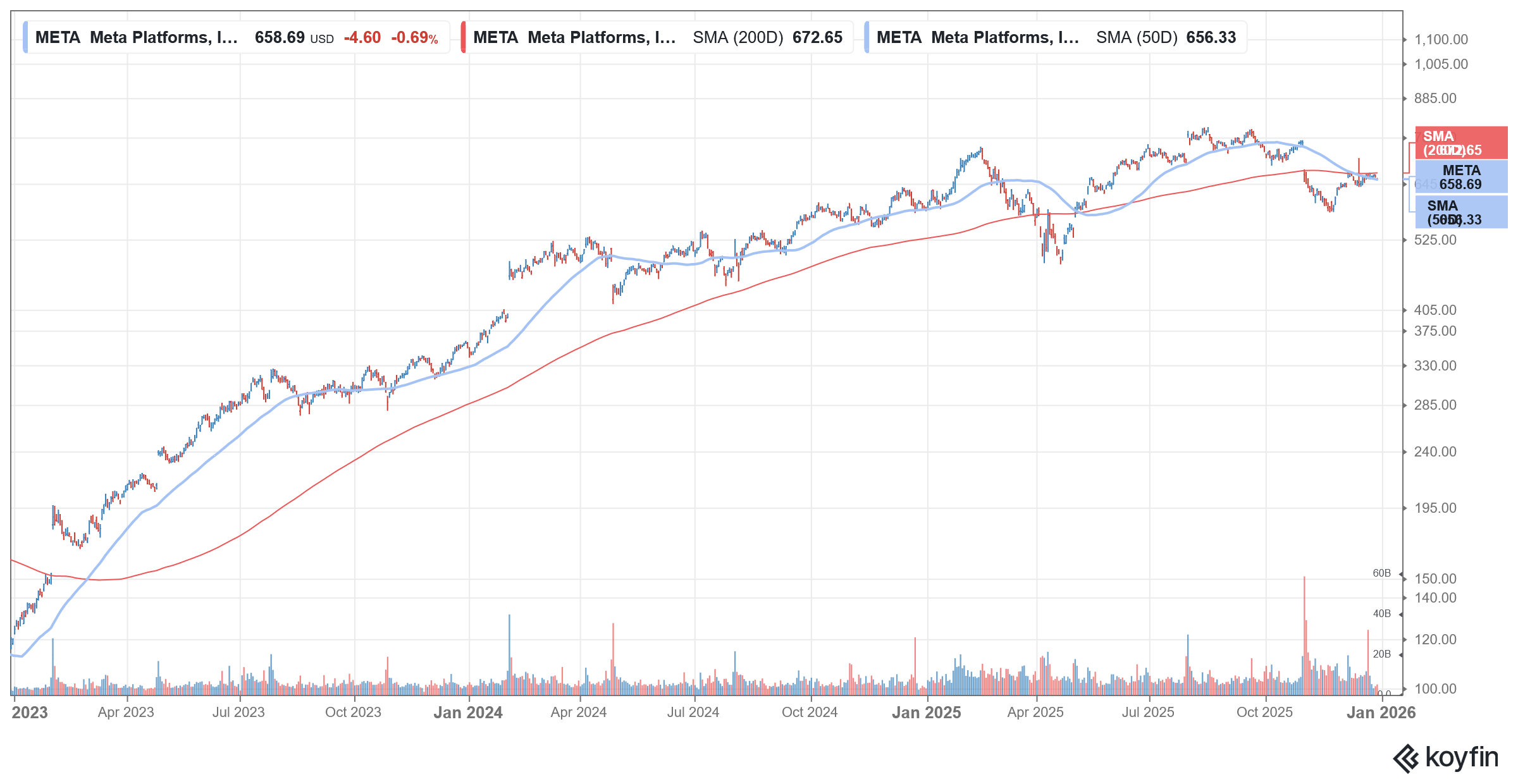Click the Jan 2025 date axis label
The height and width of the screenshot is (784, 1518).
pyautogui.click(x=926, y=713)
